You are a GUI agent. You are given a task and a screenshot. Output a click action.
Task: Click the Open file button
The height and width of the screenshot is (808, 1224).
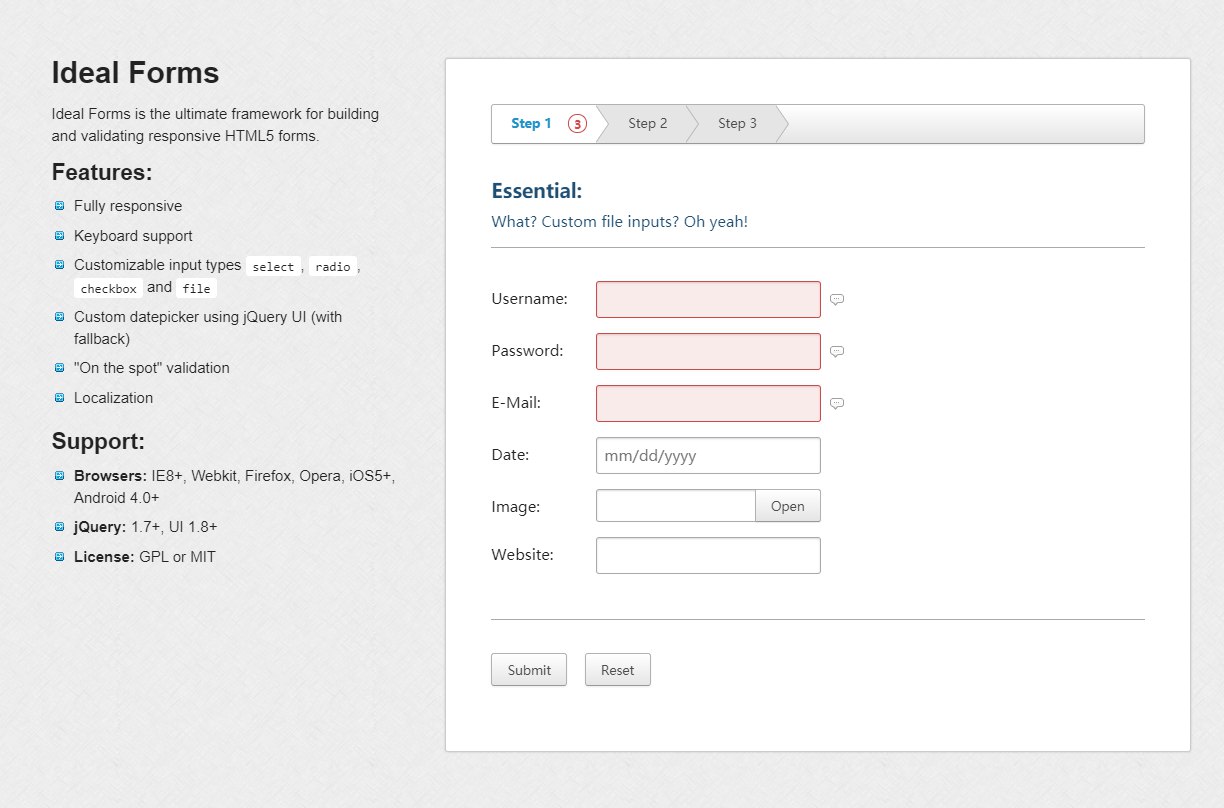787,506
